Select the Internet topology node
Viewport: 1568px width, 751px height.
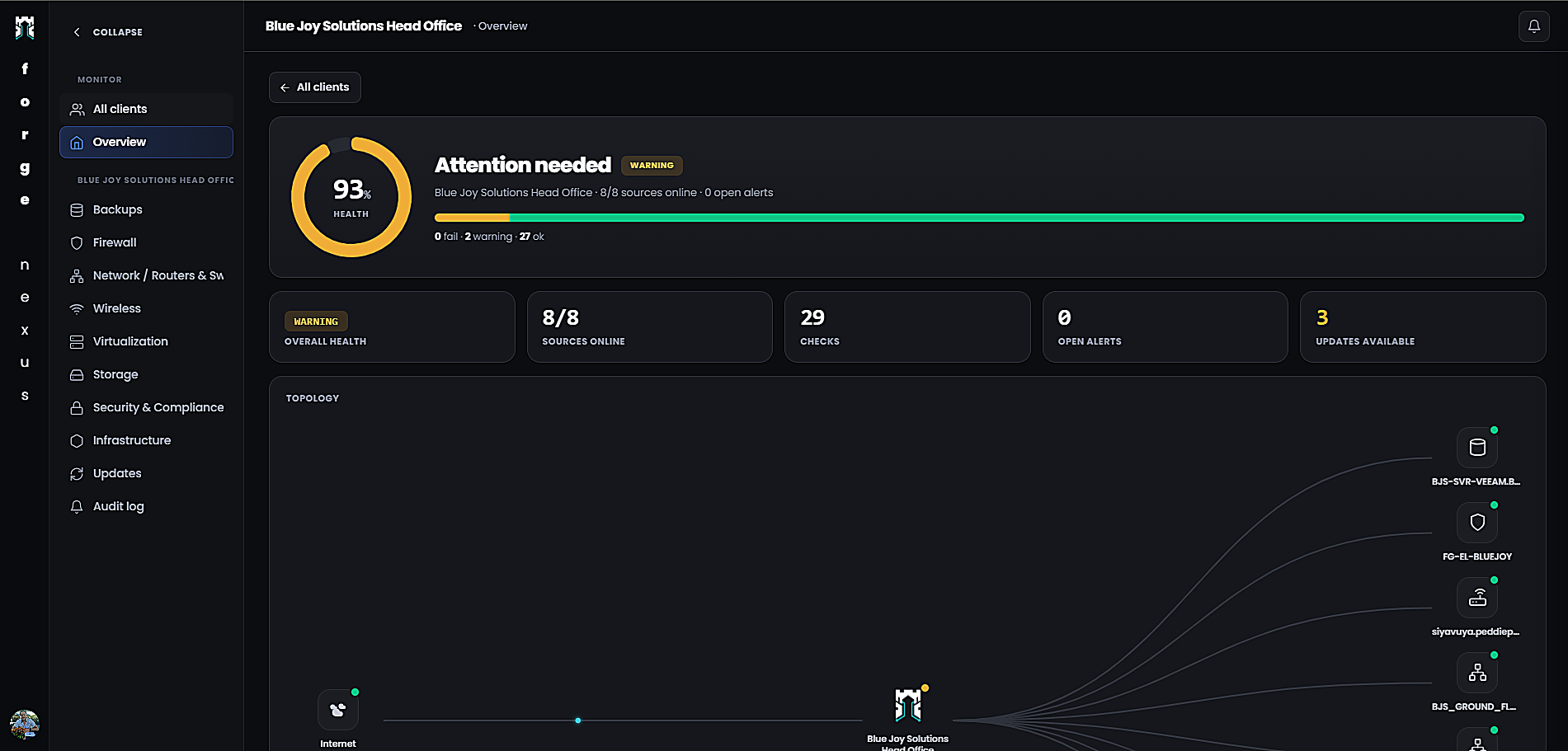point(338,710)
